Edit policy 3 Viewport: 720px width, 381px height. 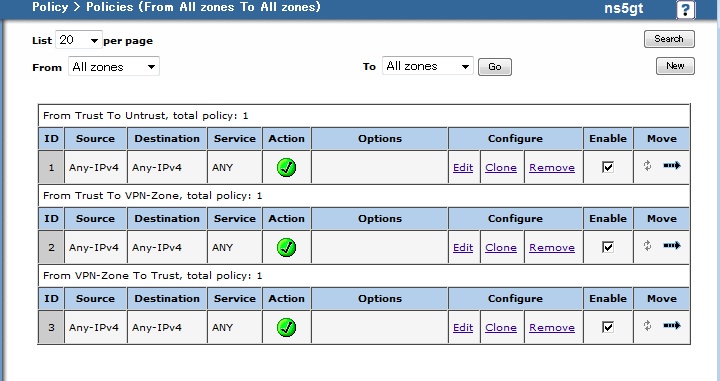(463, 327)
